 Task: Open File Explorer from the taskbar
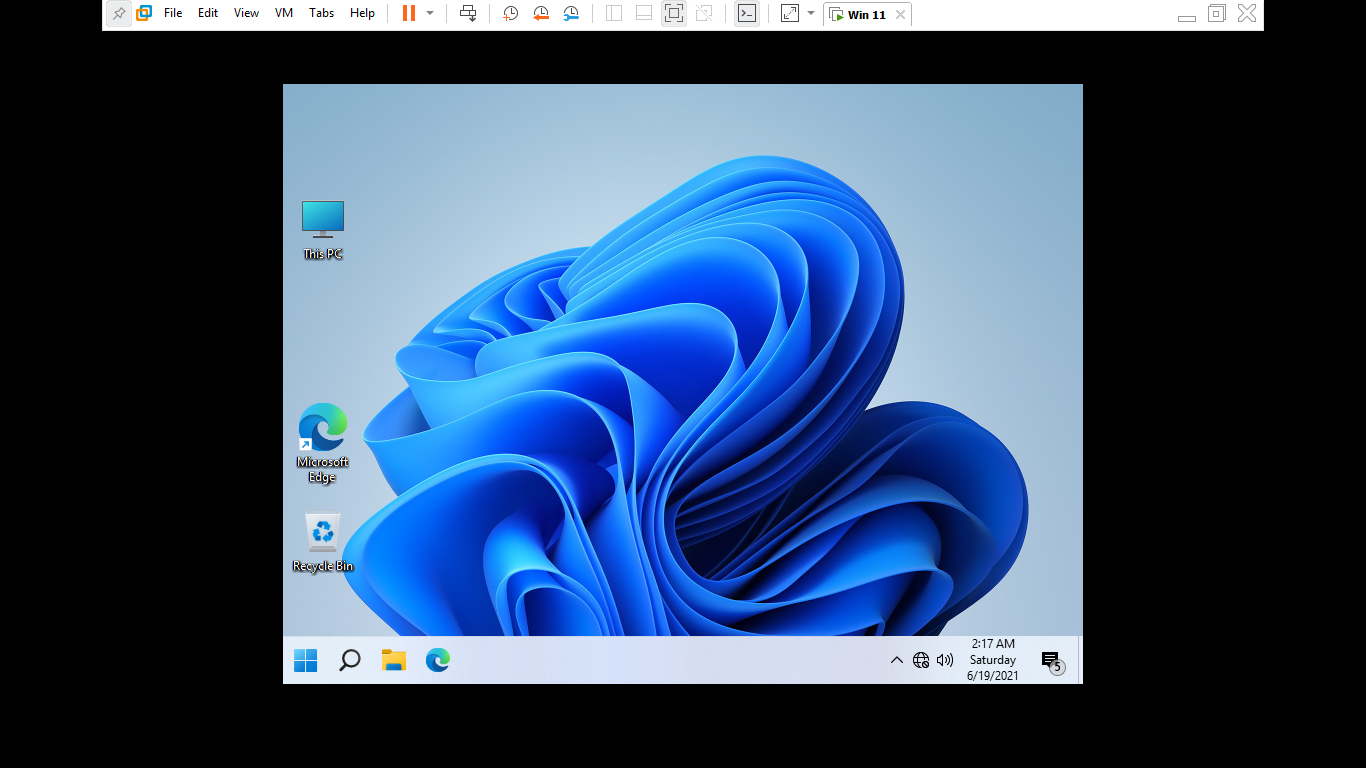[394, 660]
